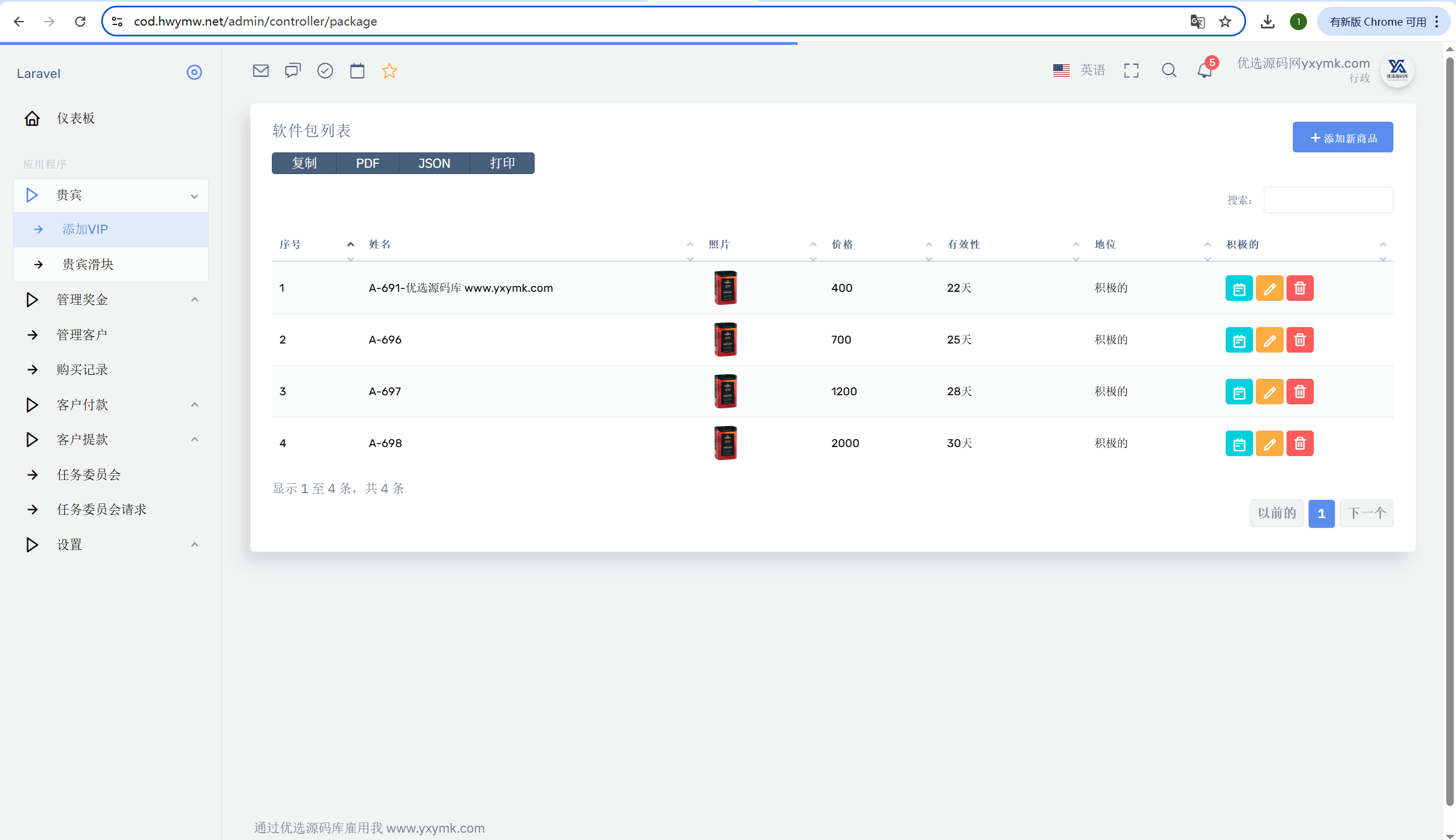This screenshot has height=840, width=1456.
Task: Click the calendar icon in top toolbar
Action: coord(357,71)
